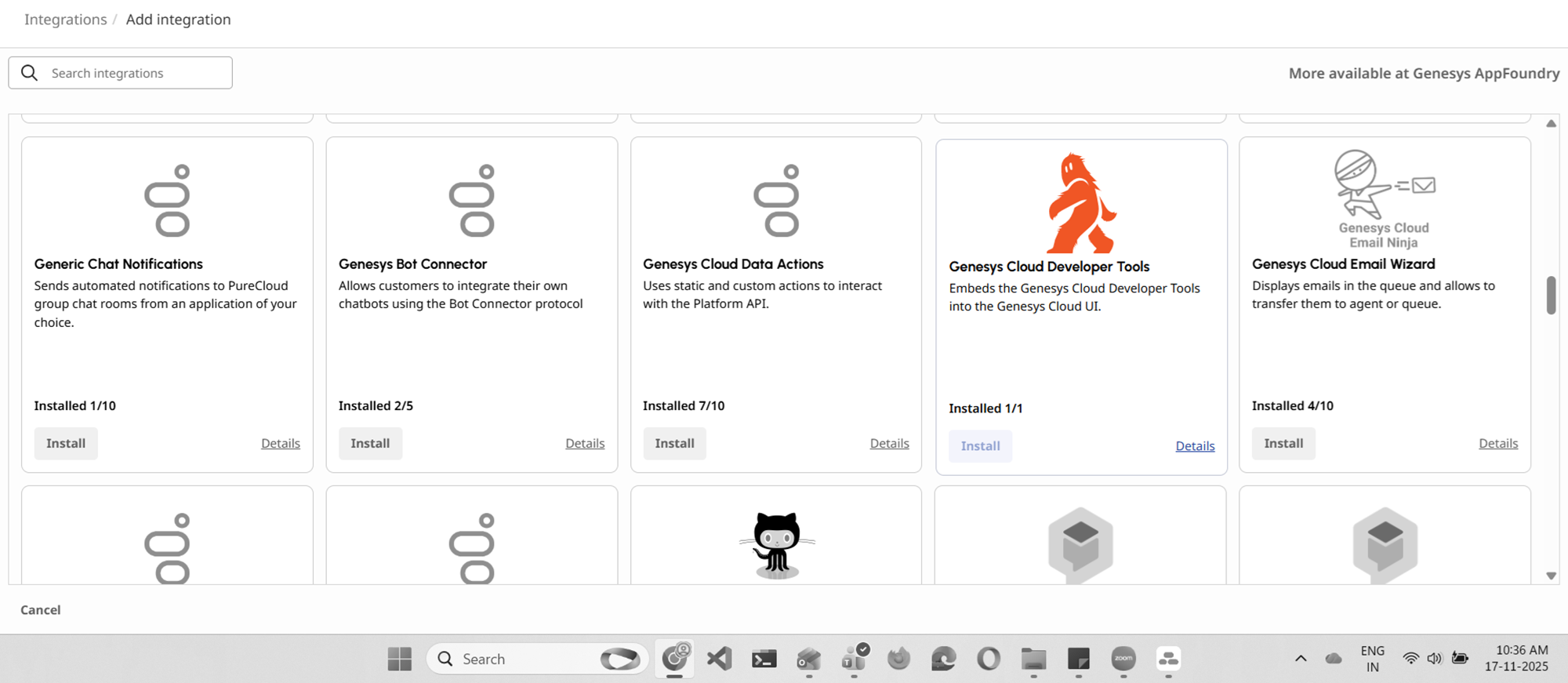Open Details for Genesys Cloud Email Wizard
Image resolution: width=1568 pixels, height=683 pixels.
1498,444
